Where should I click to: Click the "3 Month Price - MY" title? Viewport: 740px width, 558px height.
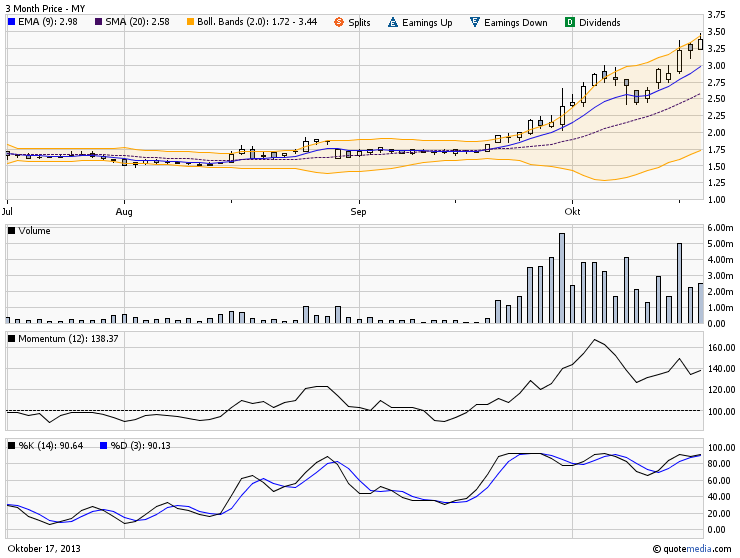[45, 7]
